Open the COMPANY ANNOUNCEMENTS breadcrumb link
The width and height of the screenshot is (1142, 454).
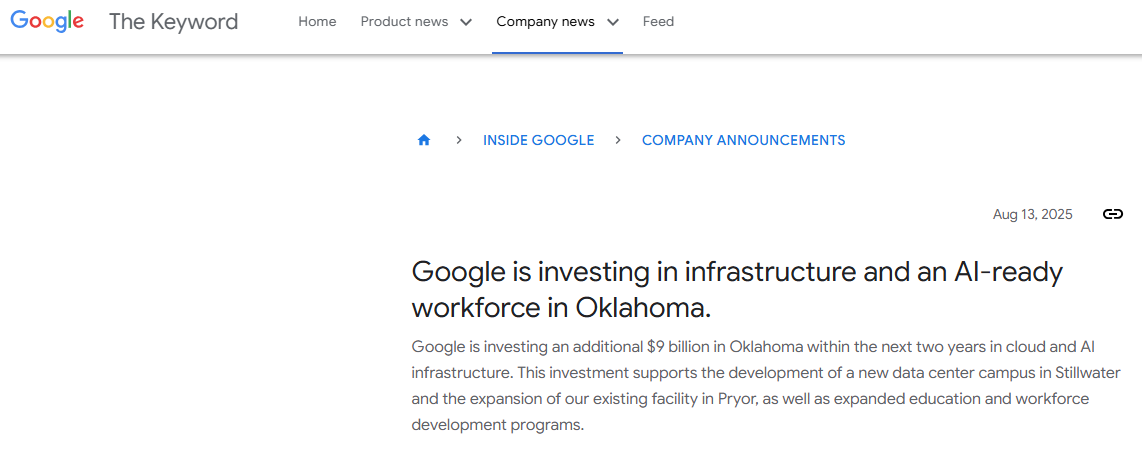pyautogui.click(x=743, y=141)
